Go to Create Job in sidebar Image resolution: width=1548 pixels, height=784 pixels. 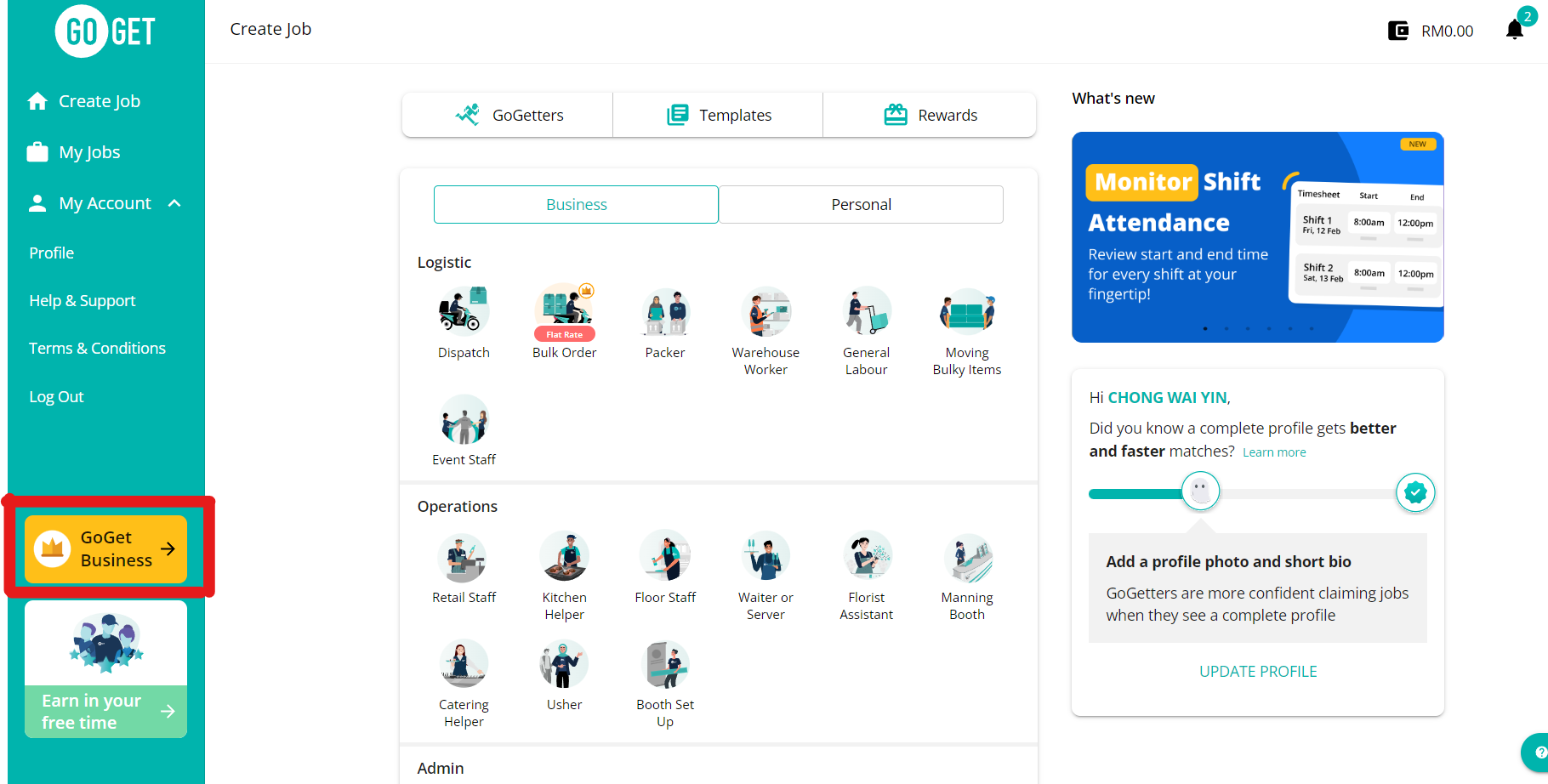[x=83, y=101]
